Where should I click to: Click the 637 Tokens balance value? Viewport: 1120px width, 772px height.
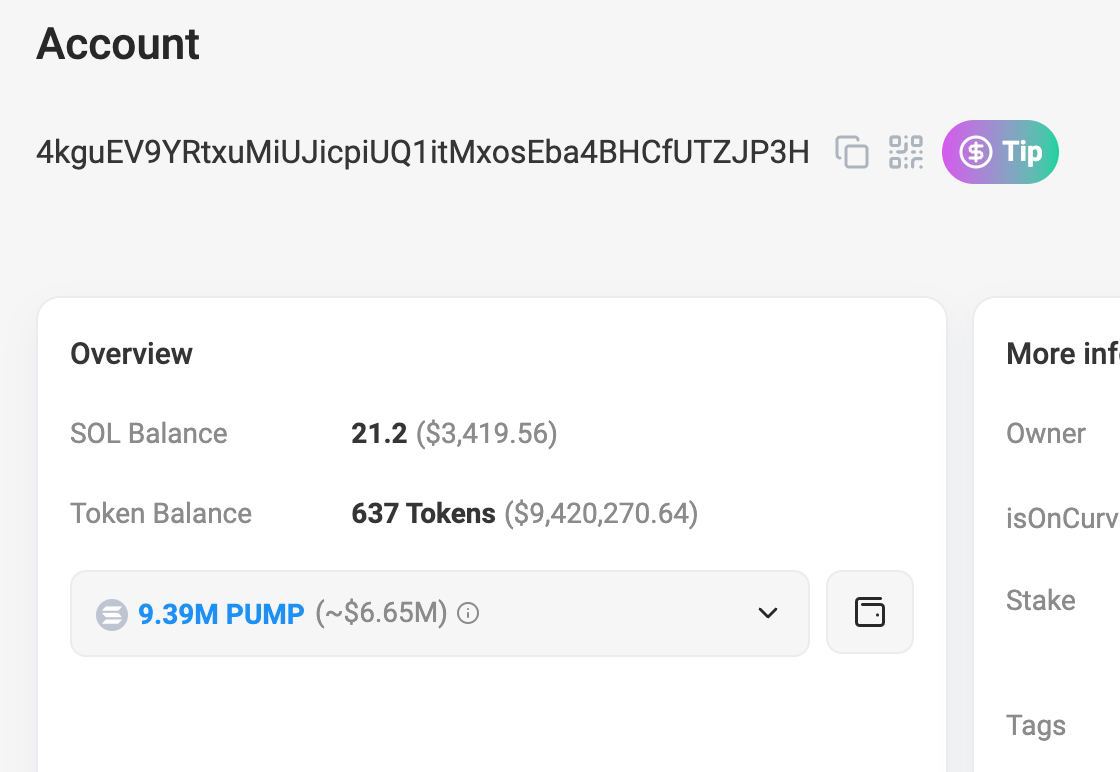click(x=423, y=513)
